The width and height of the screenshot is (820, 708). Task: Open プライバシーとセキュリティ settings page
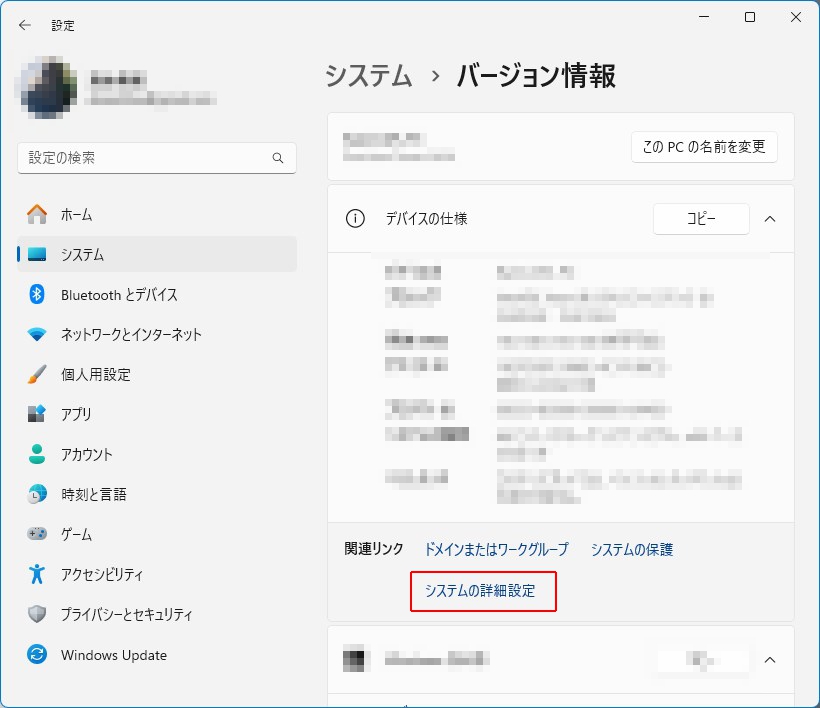tap(126, 614)
